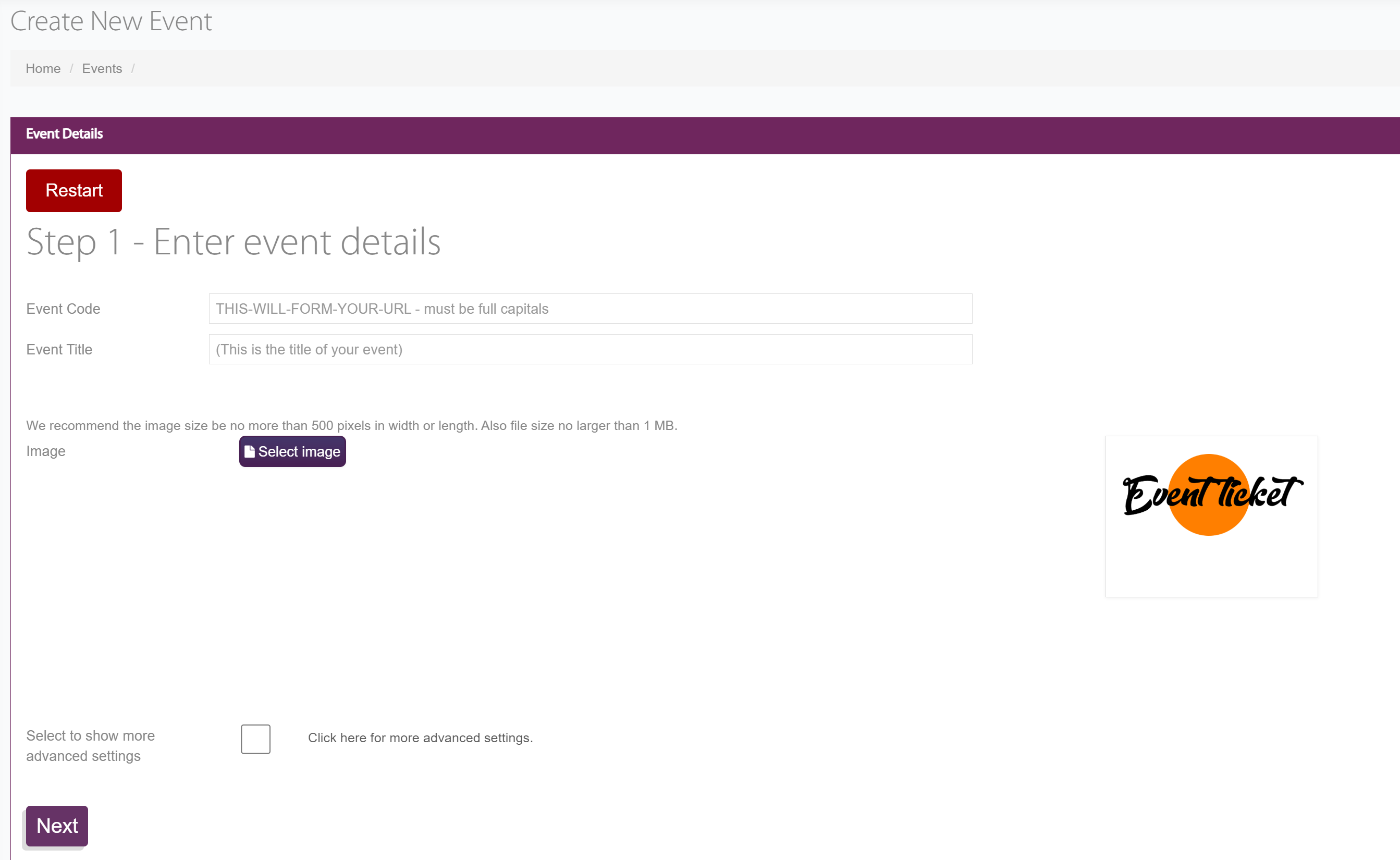Open the Events breadcrumb link

click(x=102, y=69)
